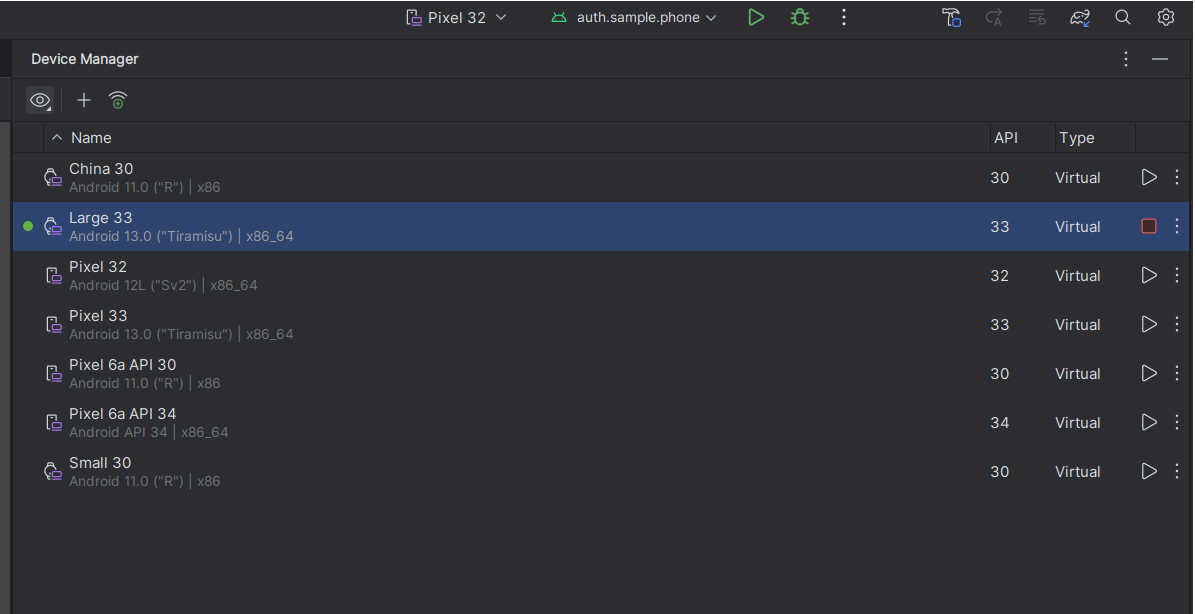Screen dimensions: 1195x614
Task: Open the Search Everywhere magnifier
Action: point(1123,17)
